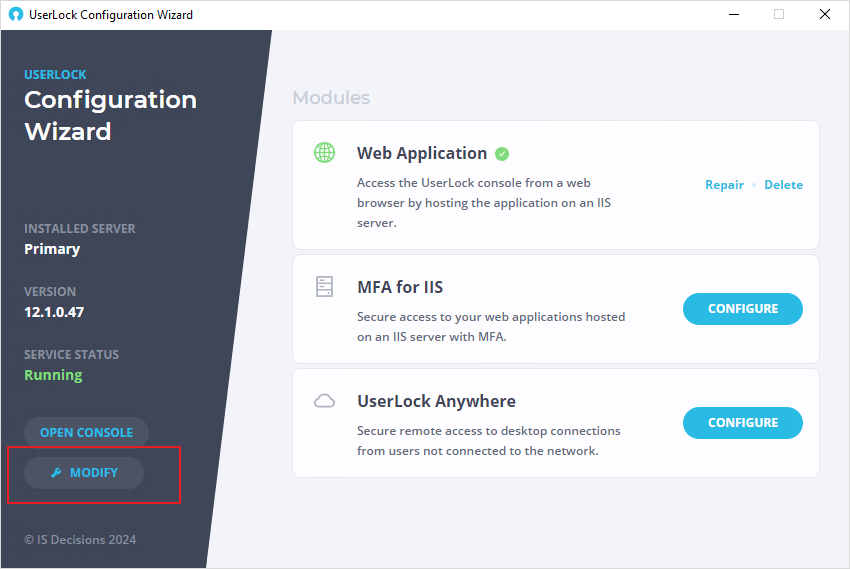Open the UserLock console

pos(86,432)
